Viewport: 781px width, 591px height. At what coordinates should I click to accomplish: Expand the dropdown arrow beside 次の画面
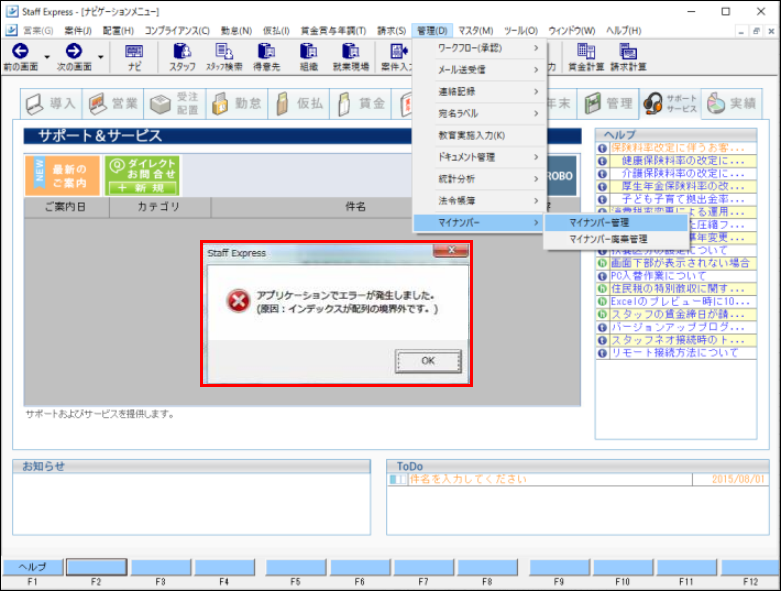click(100, 57)
